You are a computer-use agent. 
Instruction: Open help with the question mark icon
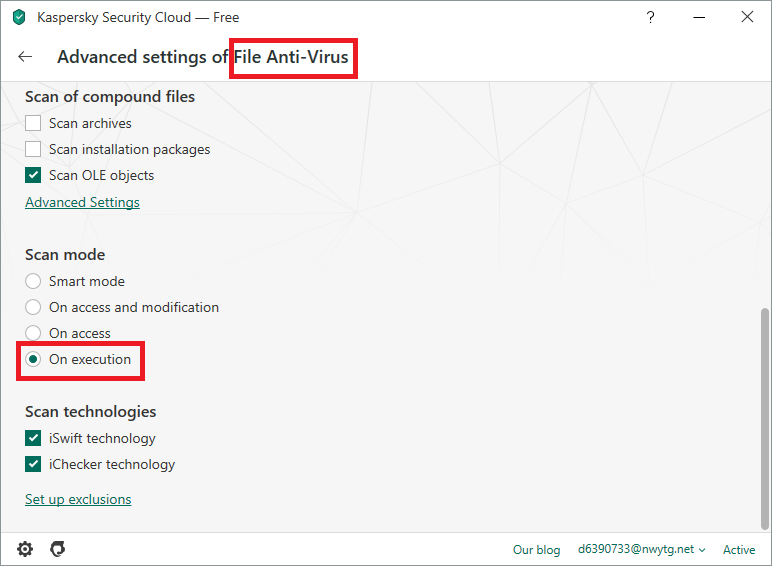click(x=651, y=17)
